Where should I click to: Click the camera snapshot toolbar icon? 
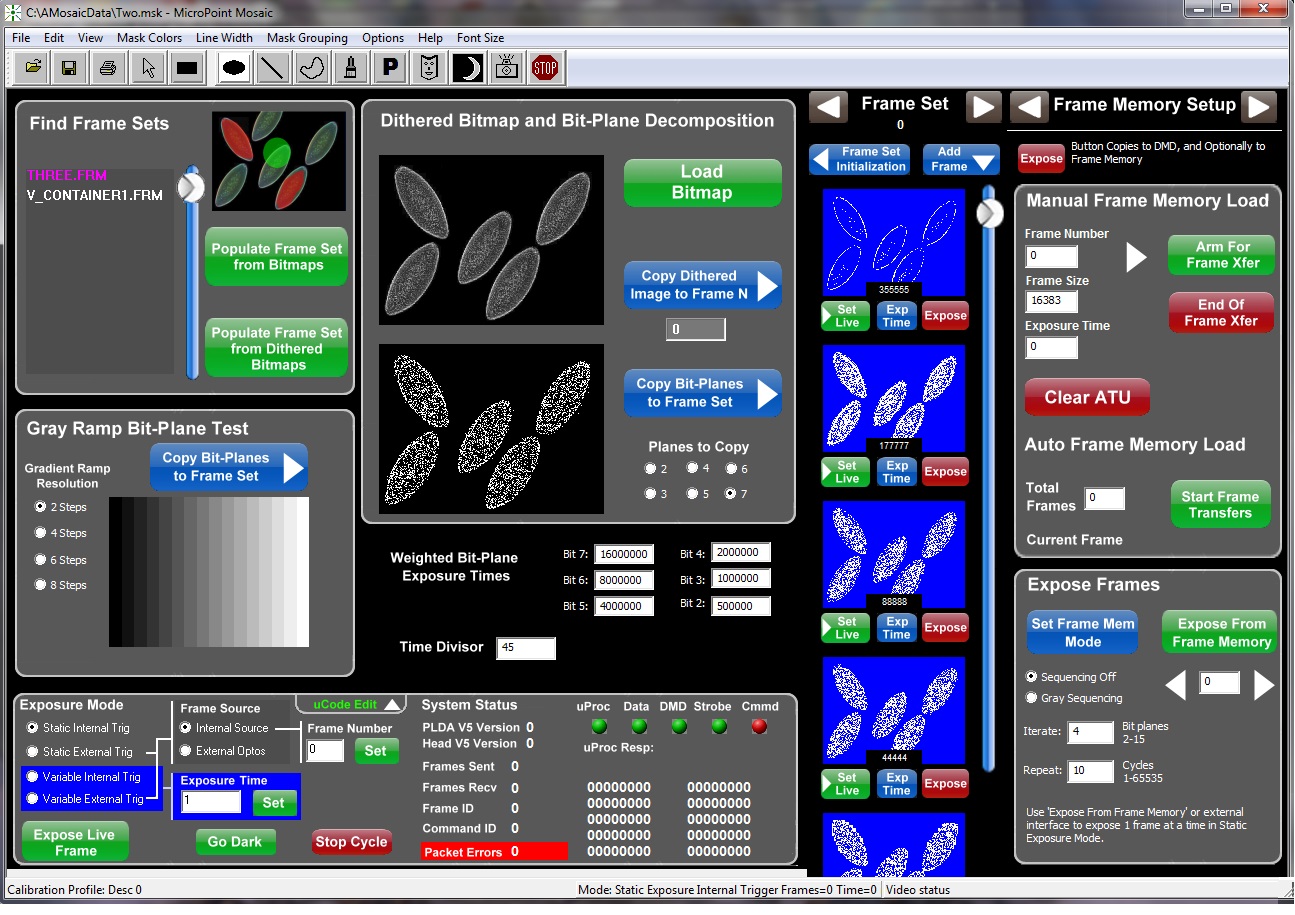click(507, 68)
